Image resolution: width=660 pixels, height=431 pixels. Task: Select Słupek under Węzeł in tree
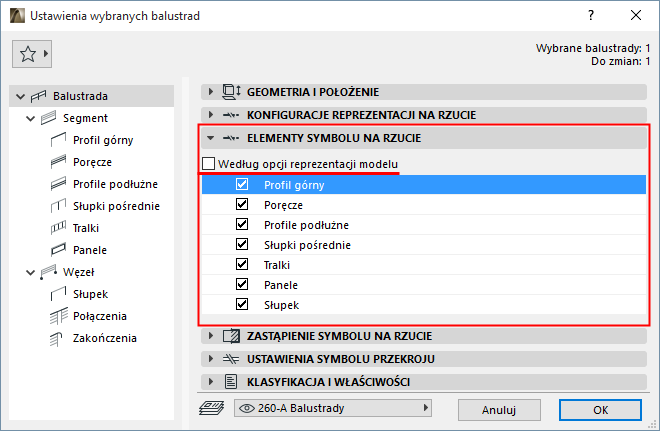click(89, 294)
